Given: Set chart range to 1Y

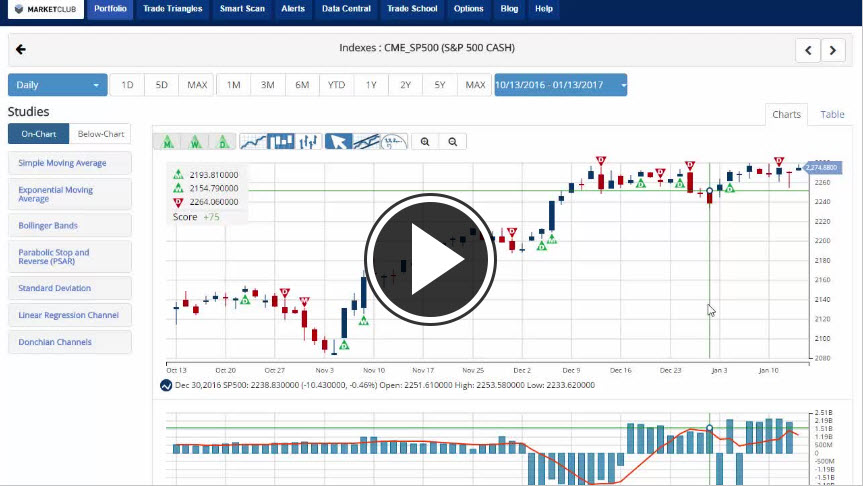Looking at the screenshot, I should [371, 85].
